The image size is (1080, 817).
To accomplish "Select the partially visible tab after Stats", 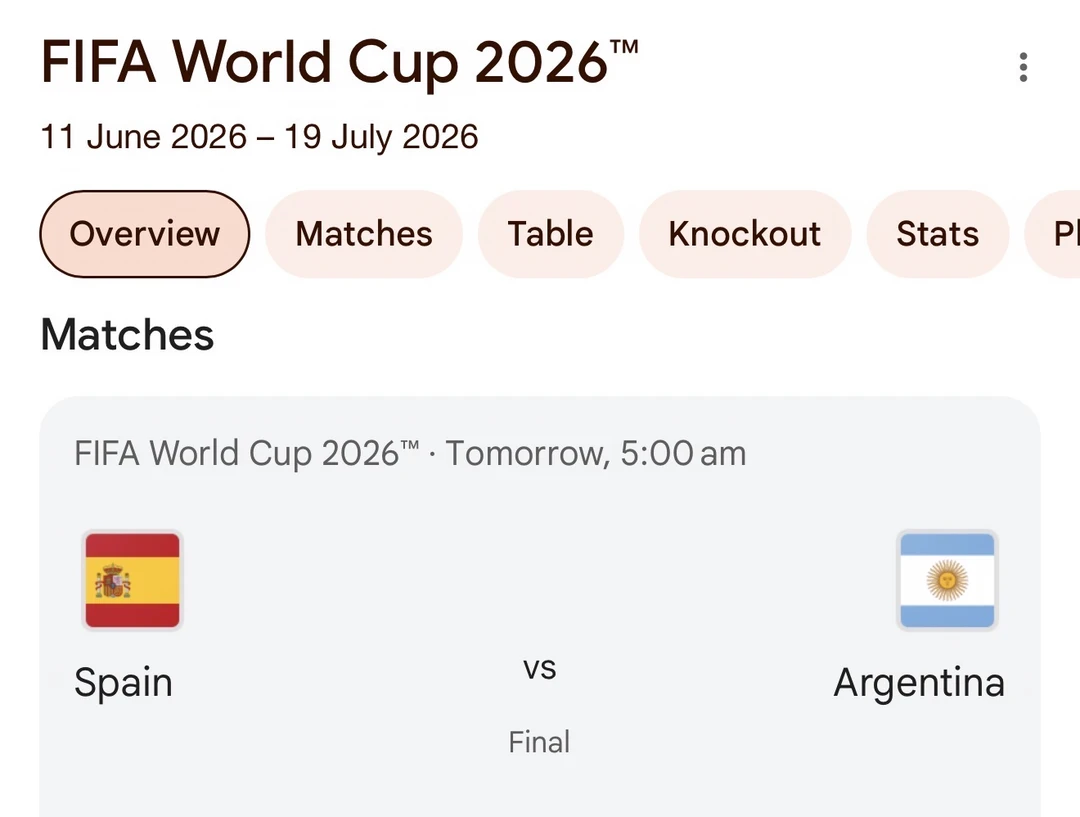I will [x=1054, y=234].
